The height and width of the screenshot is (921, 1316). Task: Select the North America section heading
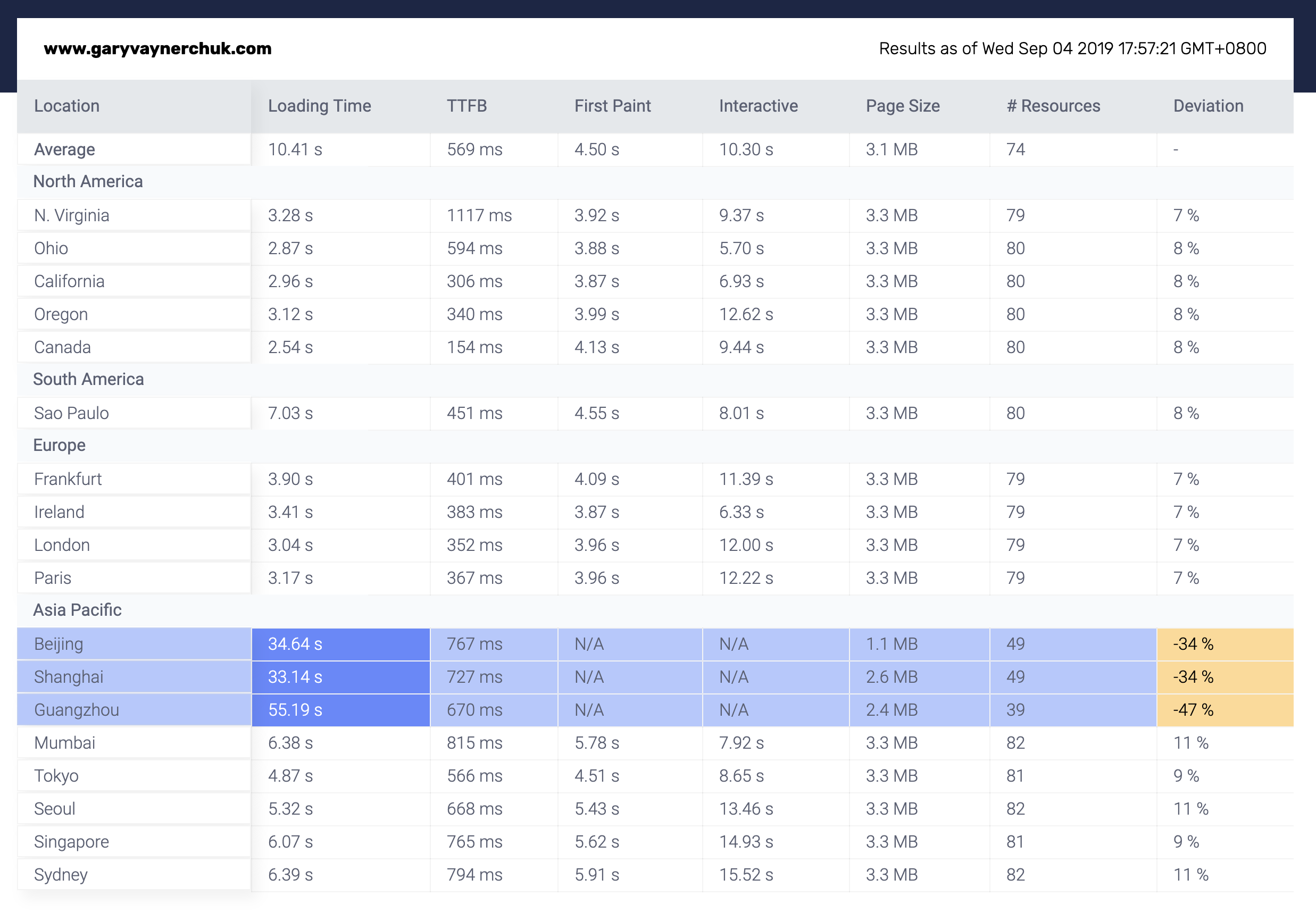pos(88,182)
